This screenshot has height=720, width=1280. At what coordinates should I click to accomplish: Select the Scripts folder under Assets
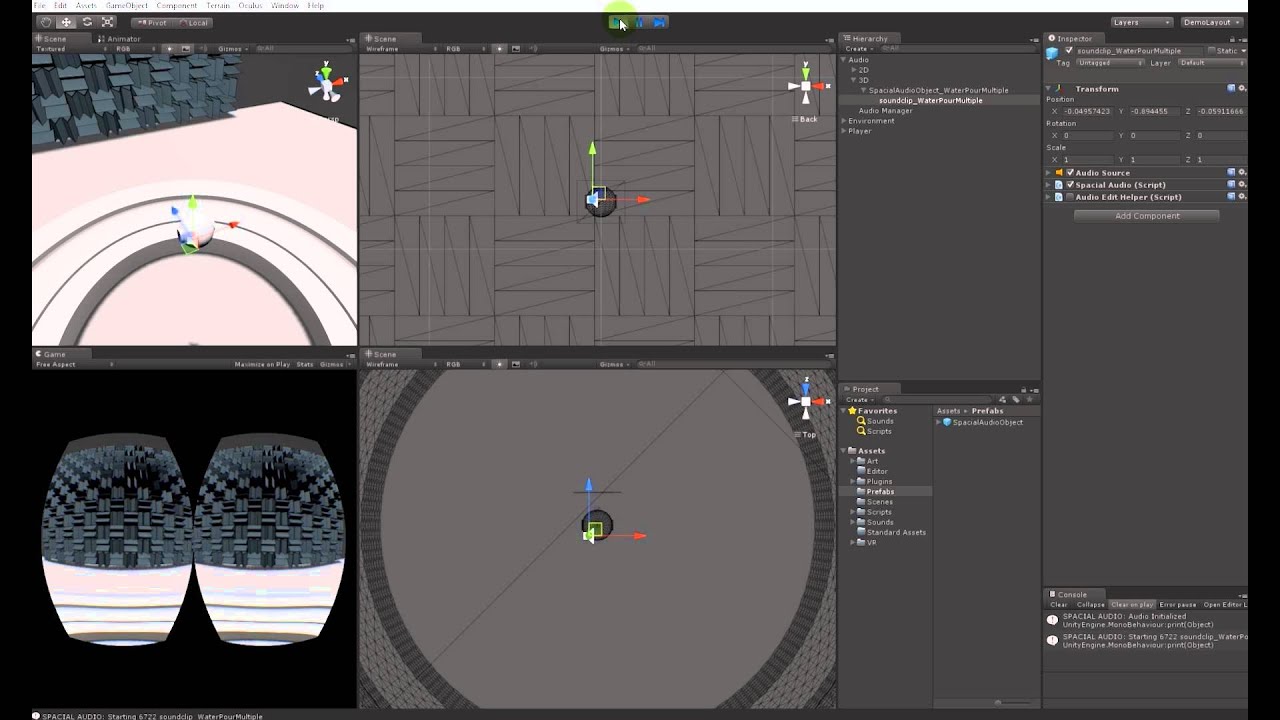[x=879, y=512]
